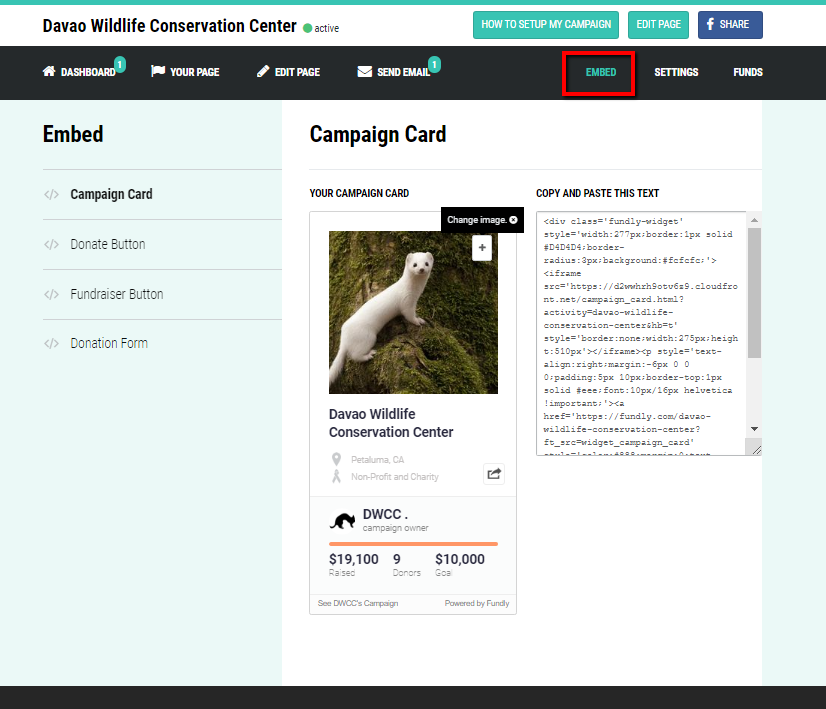
Task: Click the $19,100 Raised amount
Action: click(353, 559)
